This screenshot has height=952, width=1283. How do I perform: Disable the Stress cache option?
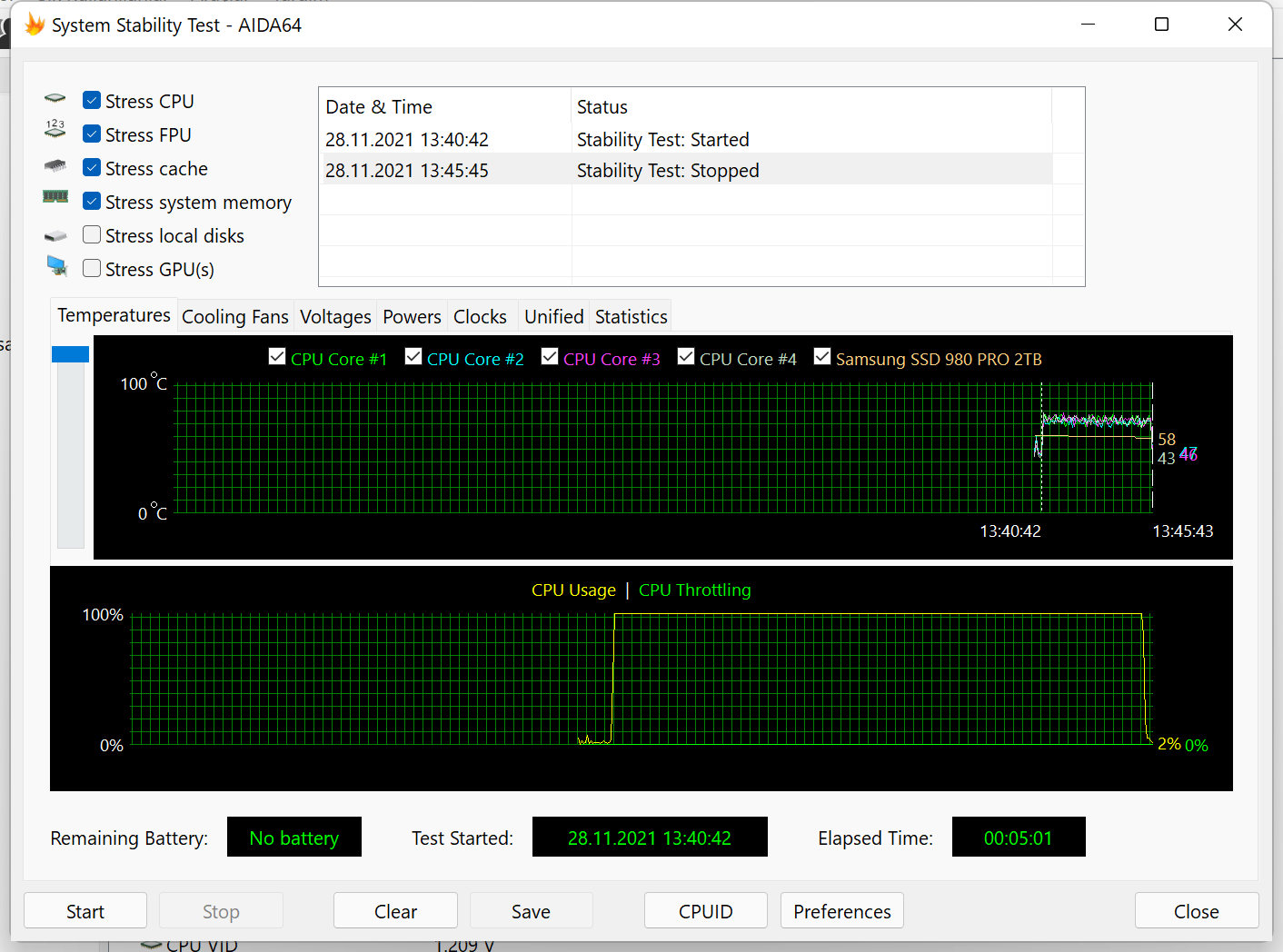click(92, 167)
